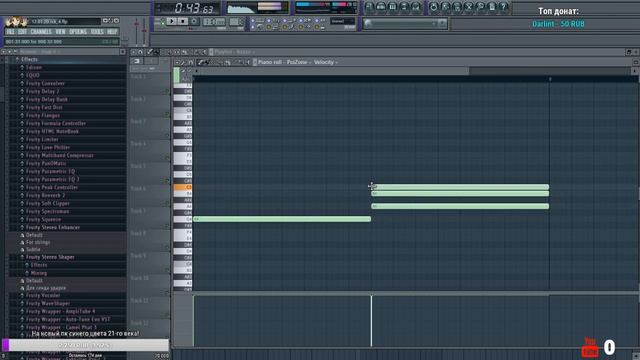Select Fruity Formula Controller in the browser

55,123
